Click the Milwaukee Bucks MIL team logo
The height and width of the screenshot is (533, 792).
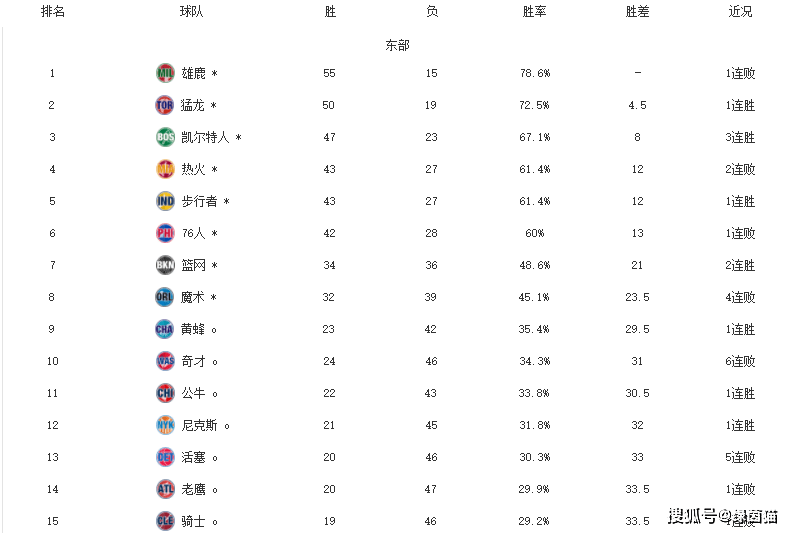[x=165, y=73]
